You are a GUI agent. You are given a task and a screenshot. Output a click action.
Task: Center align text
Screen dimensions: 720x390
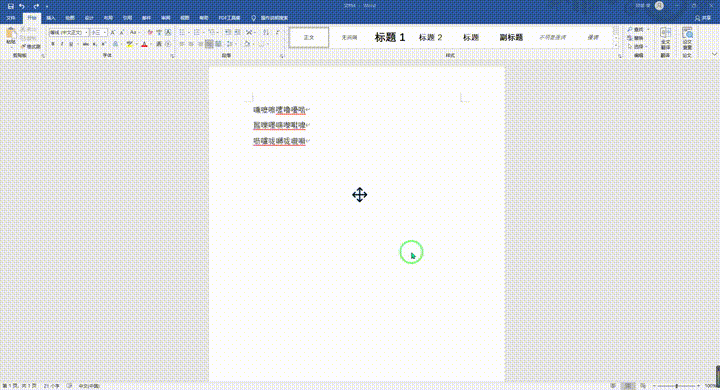tap(191, 44)
